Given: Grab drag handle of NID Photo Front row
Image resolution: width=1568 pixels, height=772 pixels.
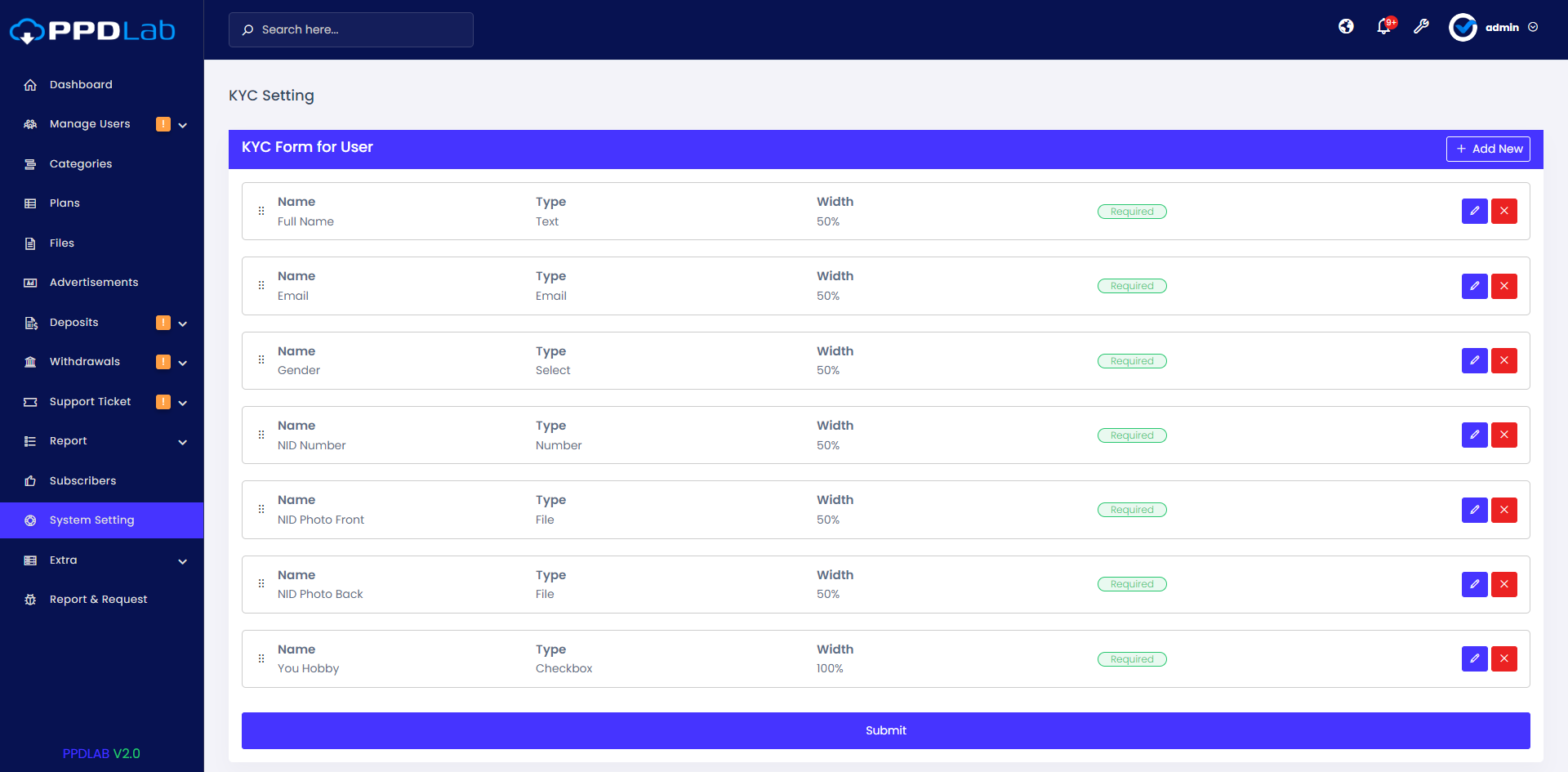Looking at the screenshot, I should click(x=261, y=509).
